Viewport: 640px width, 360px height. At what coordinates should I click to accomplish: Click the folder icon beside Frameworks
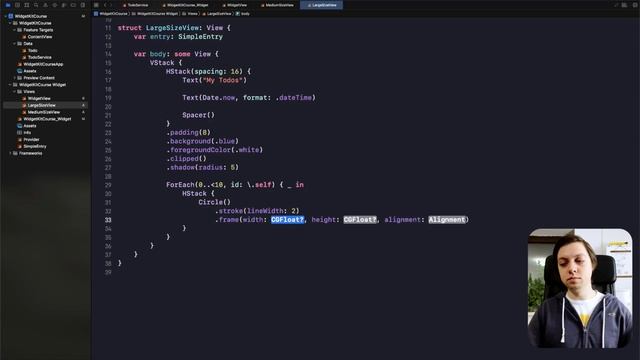pos(15,153)
